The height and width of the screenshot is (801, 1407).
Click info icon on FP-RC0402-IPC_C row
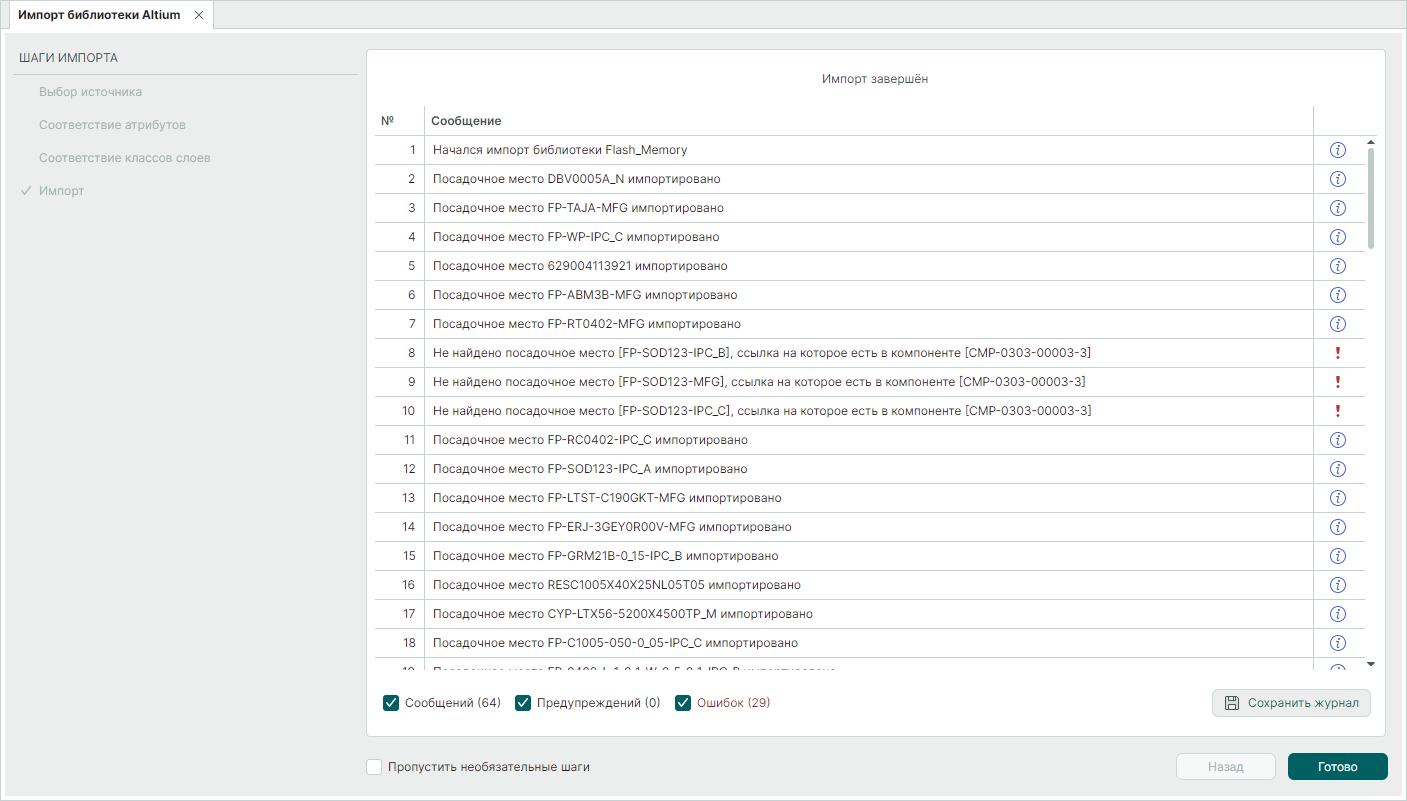click(x=1337, y=440)
